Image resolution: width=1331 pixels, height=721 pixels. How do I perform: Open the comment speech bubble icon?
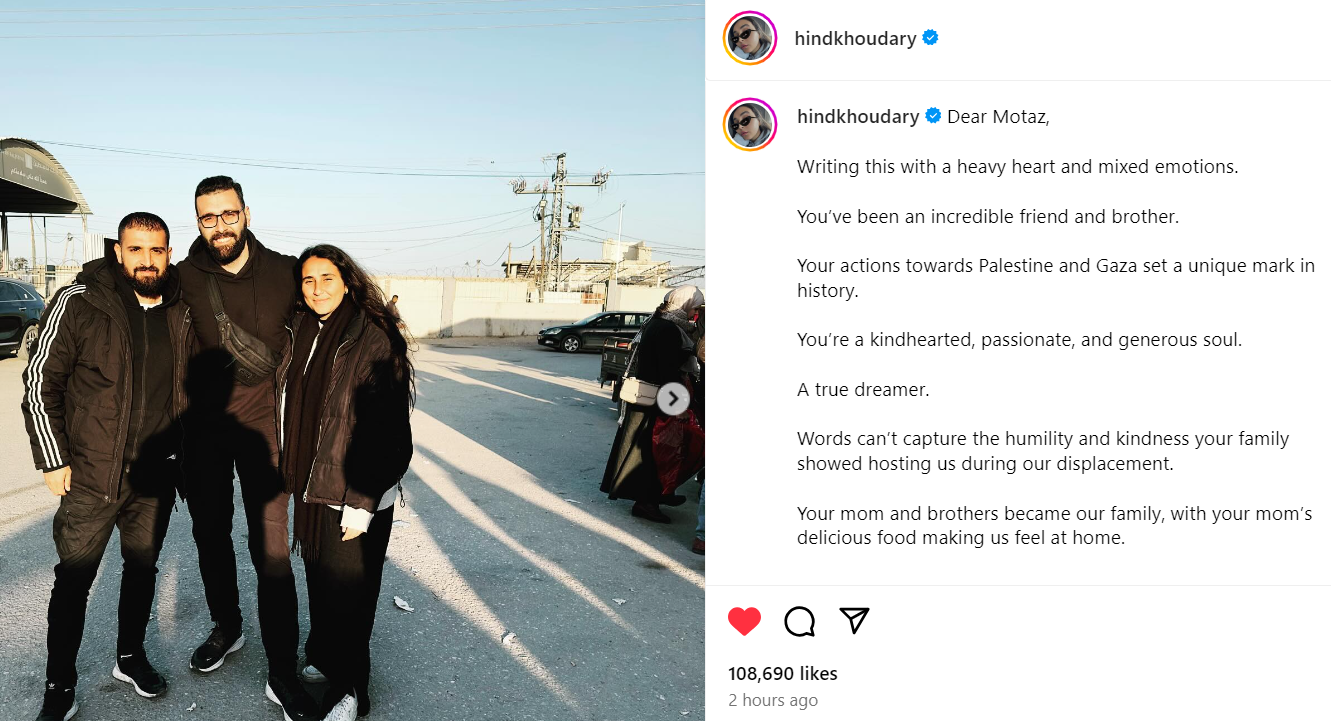(799, 621)
